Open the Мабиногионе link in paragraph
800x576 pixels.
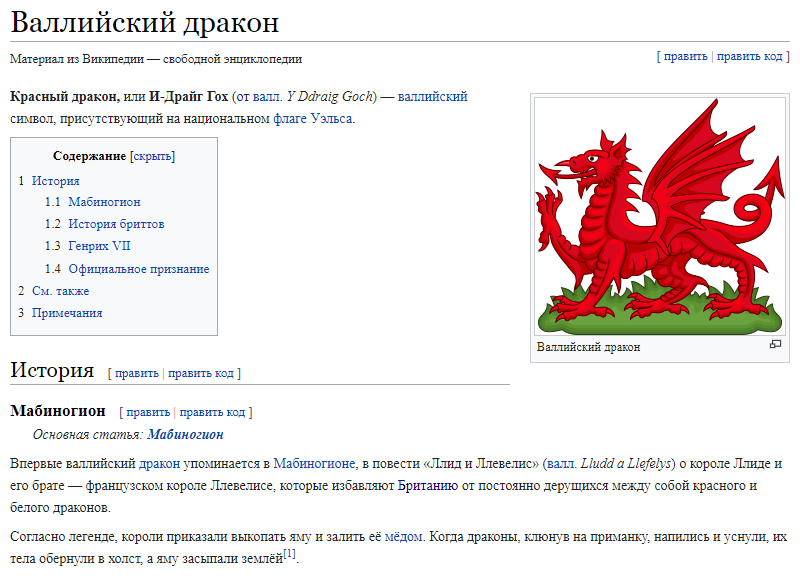click(x=314, y=464)
